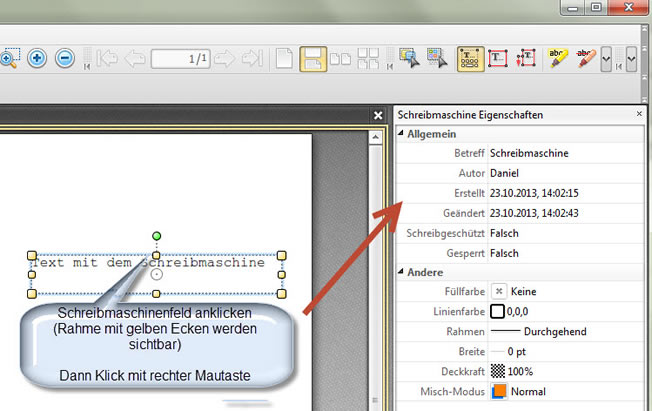652x411 pixels.
Task: Go to previous page arrow
Action: pos(135,58)
